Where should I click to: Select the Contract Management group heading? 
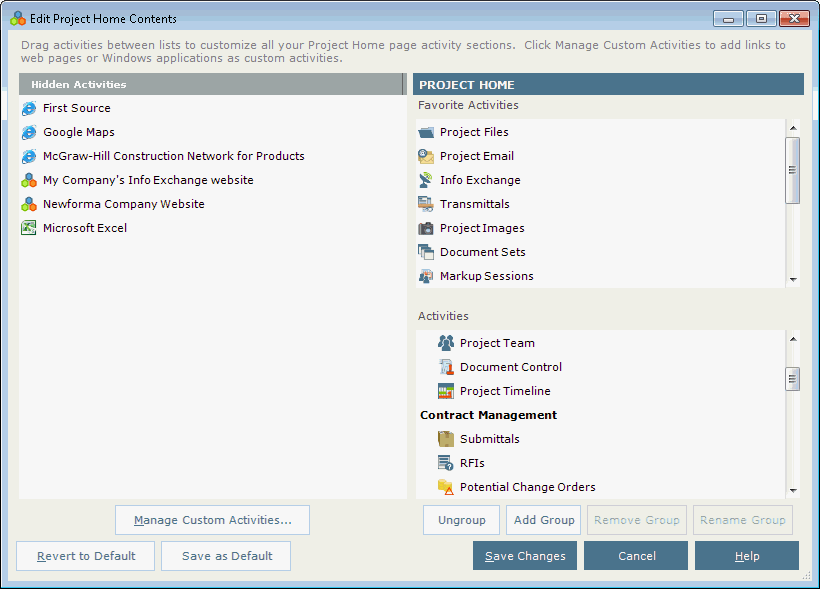[x=488, y=415]
